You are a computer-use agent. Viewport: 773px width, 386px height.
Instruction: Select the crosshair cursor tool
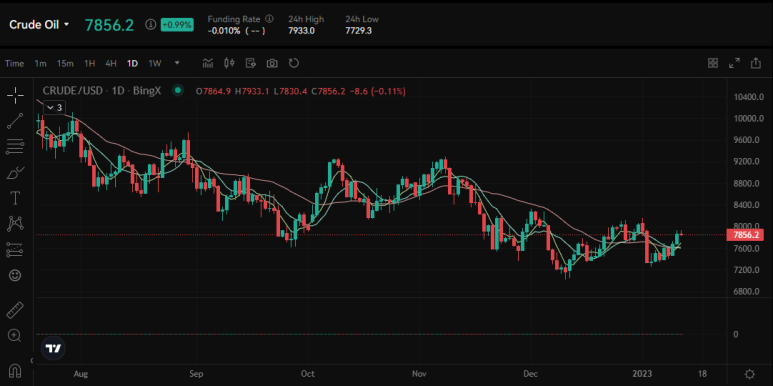15,95
